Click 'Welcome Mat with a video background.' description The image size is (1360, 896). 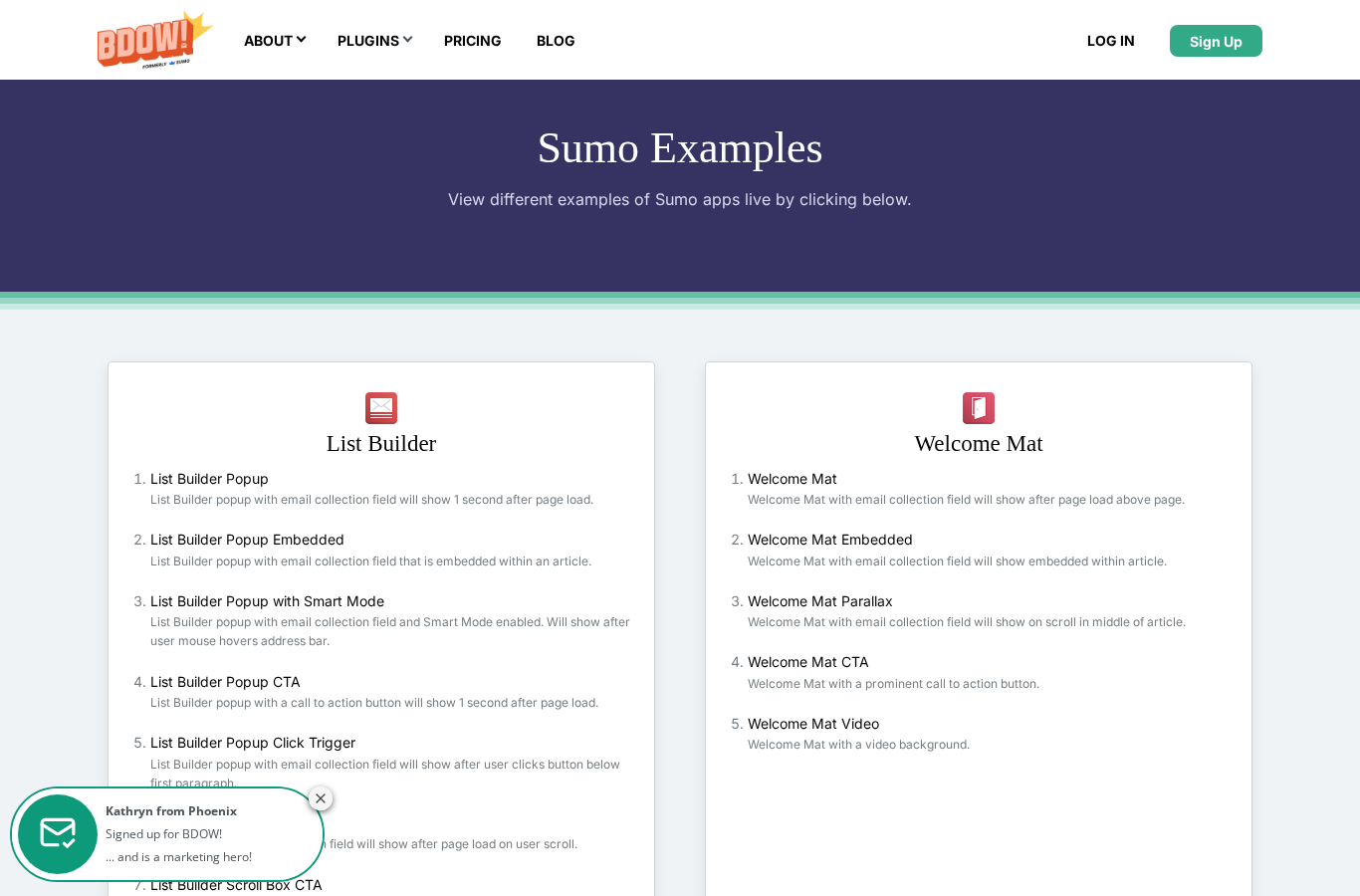(x=858, y=745)
